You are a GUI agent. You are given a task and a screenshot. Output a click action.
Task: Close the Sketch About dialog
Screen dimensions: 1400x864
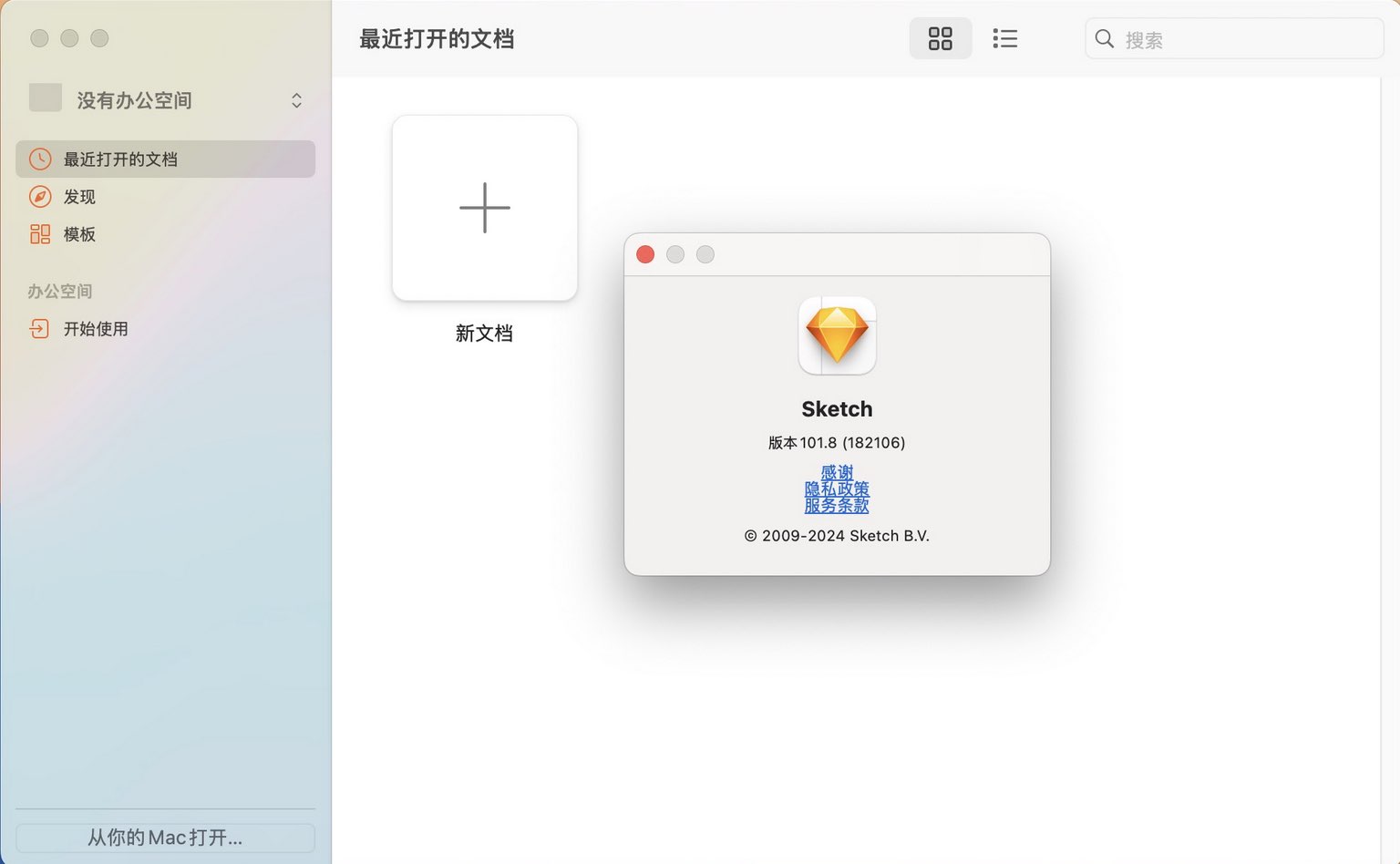(x=645, y=254)
